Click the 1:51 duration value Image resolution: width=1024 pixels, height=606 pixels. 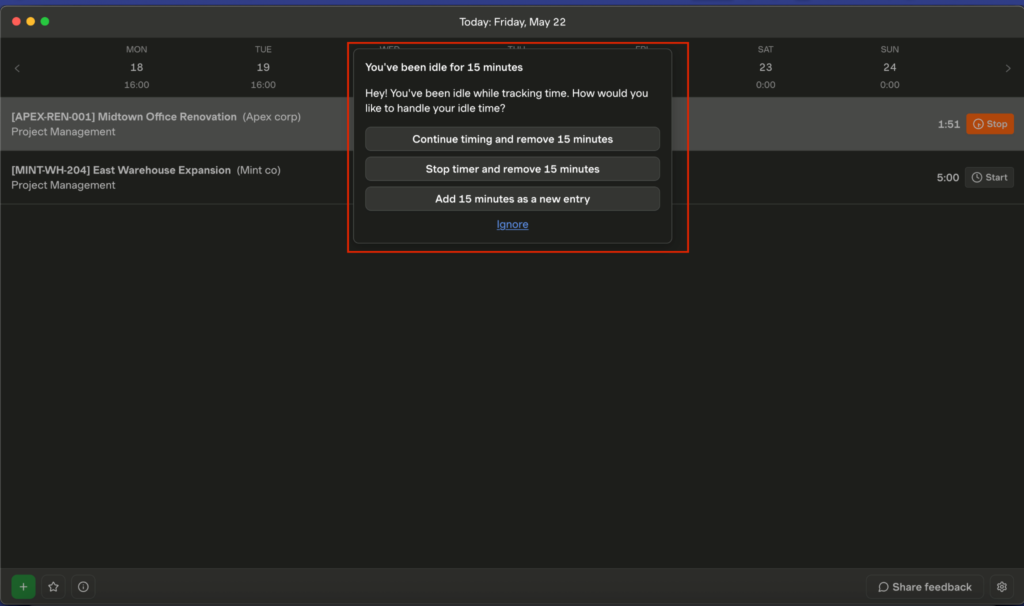(x=948, y=124)
